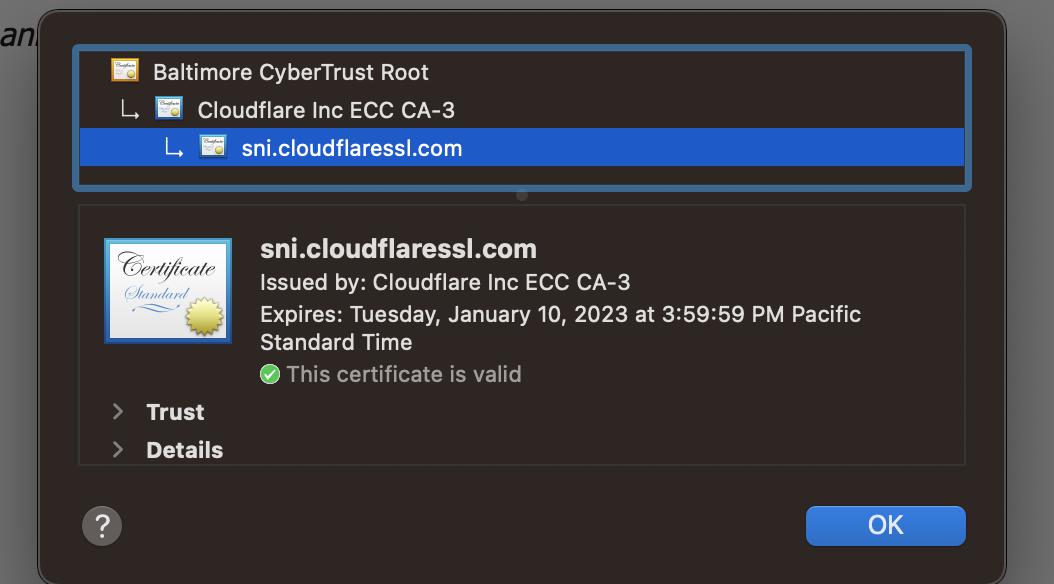This screenshot has height=584, width=1054.
Task: Click the green valid checkmark icon
Action: tap(270, 374)
